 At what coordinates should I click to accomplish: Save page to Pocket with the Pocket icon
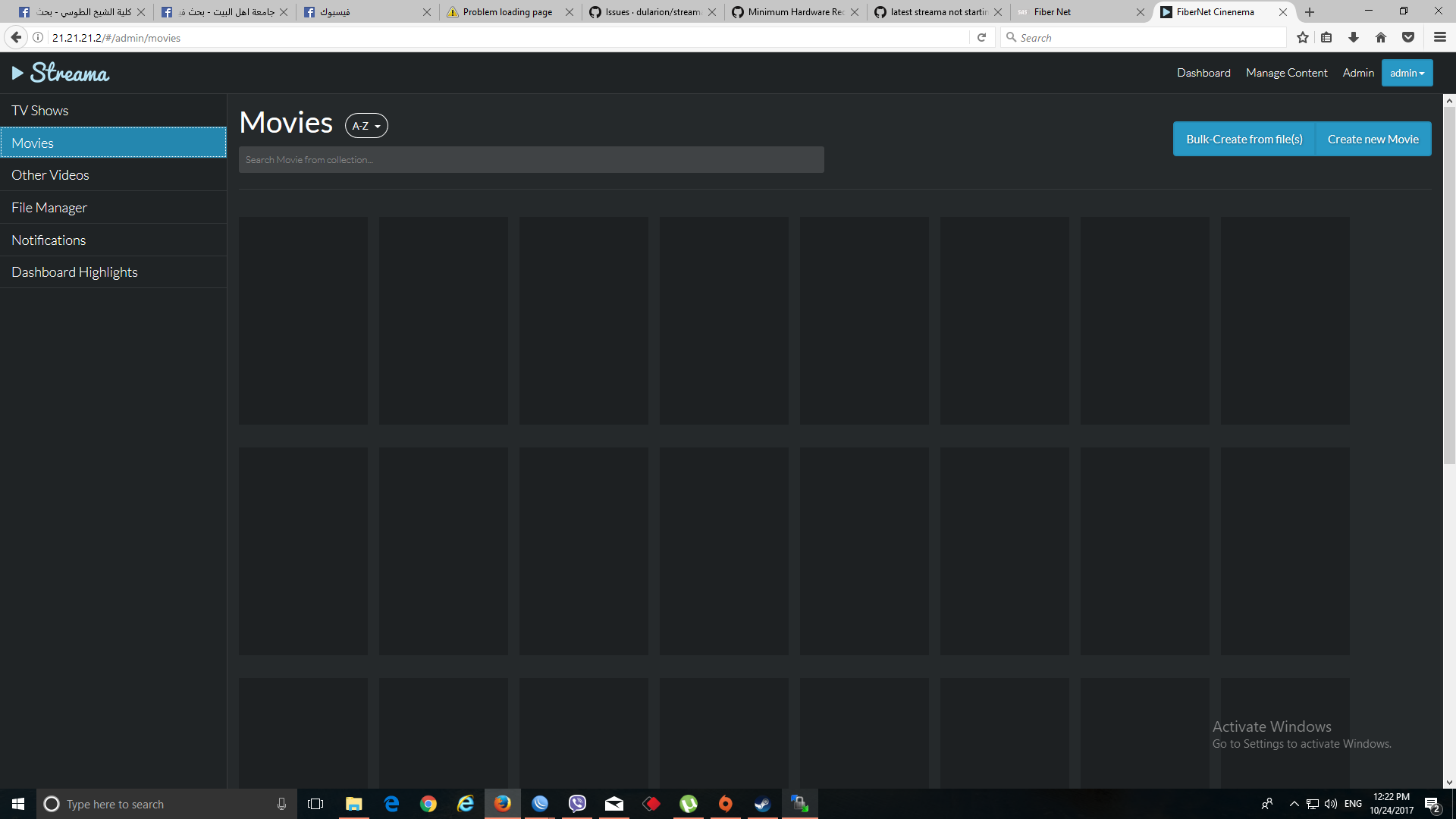pyautogui.click(x=1409, y=37)
